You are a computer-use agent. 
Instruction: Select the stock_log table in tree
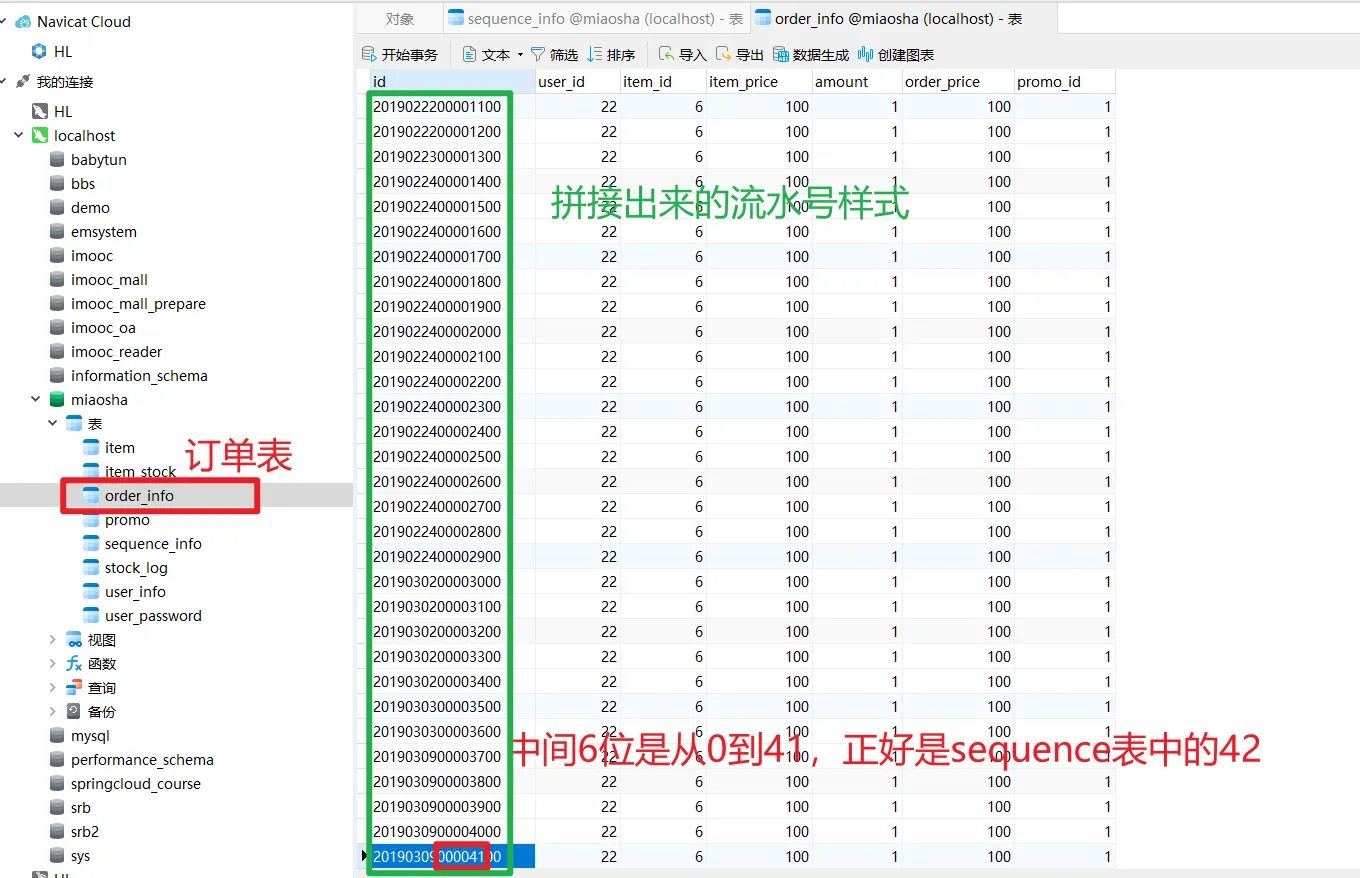(x=136, y=568)
